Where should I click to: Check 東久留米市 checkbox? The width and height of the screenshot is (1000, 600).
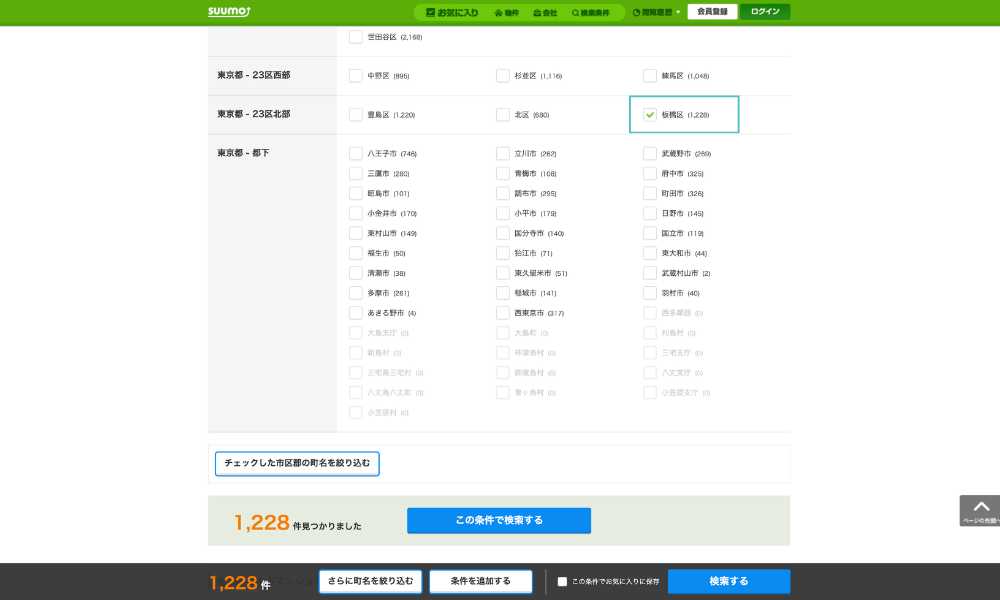pyautogui.click(x=503, y=273)
